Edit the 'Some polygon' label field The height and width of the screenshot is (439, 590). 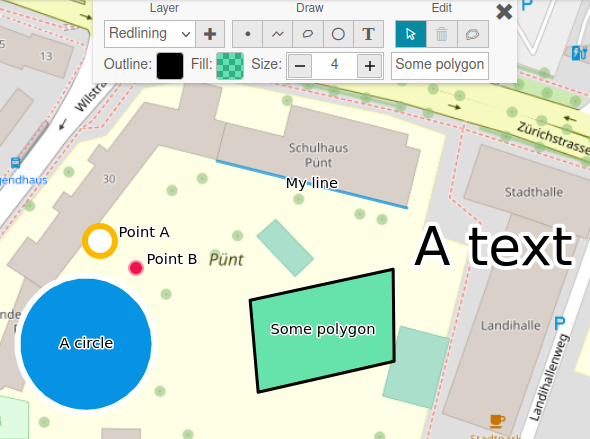click(440, 66)
